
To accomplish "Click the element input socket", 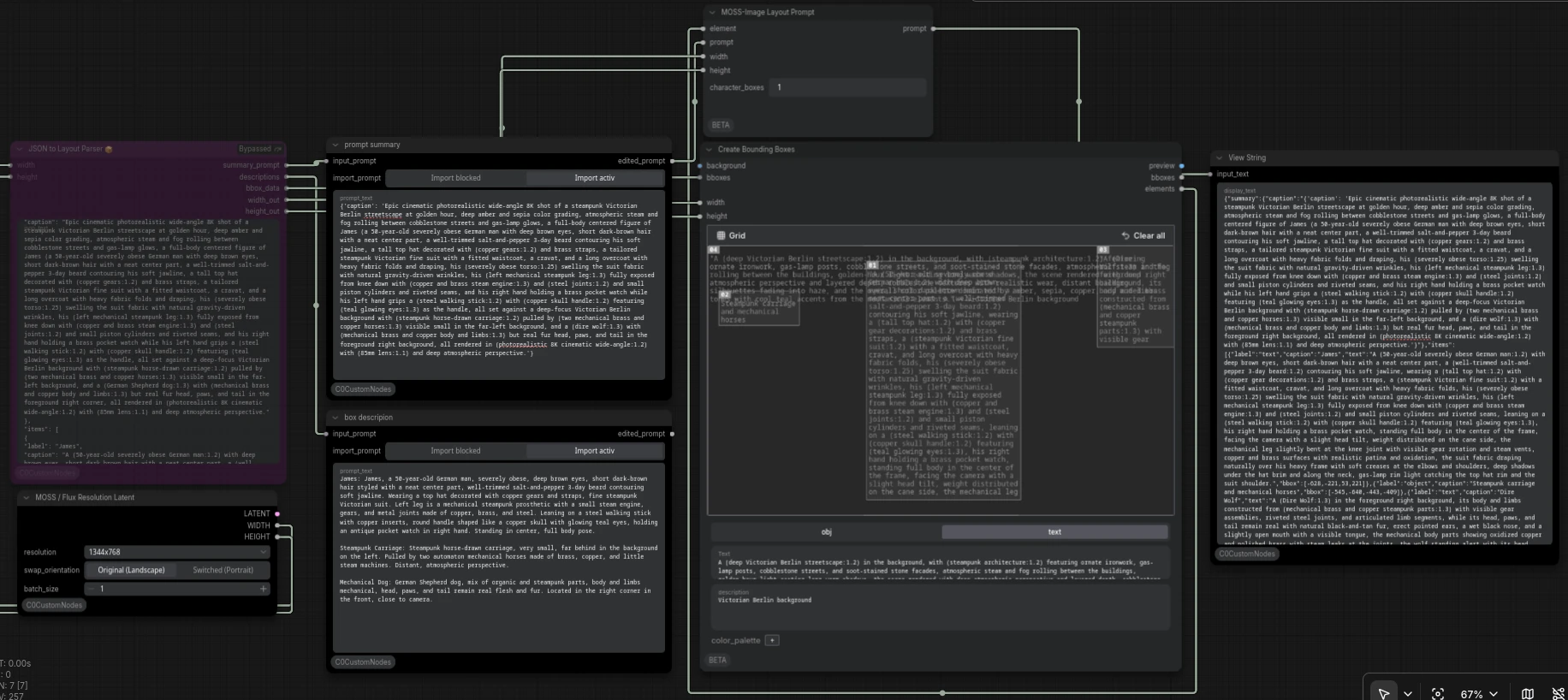I will 704,28.
